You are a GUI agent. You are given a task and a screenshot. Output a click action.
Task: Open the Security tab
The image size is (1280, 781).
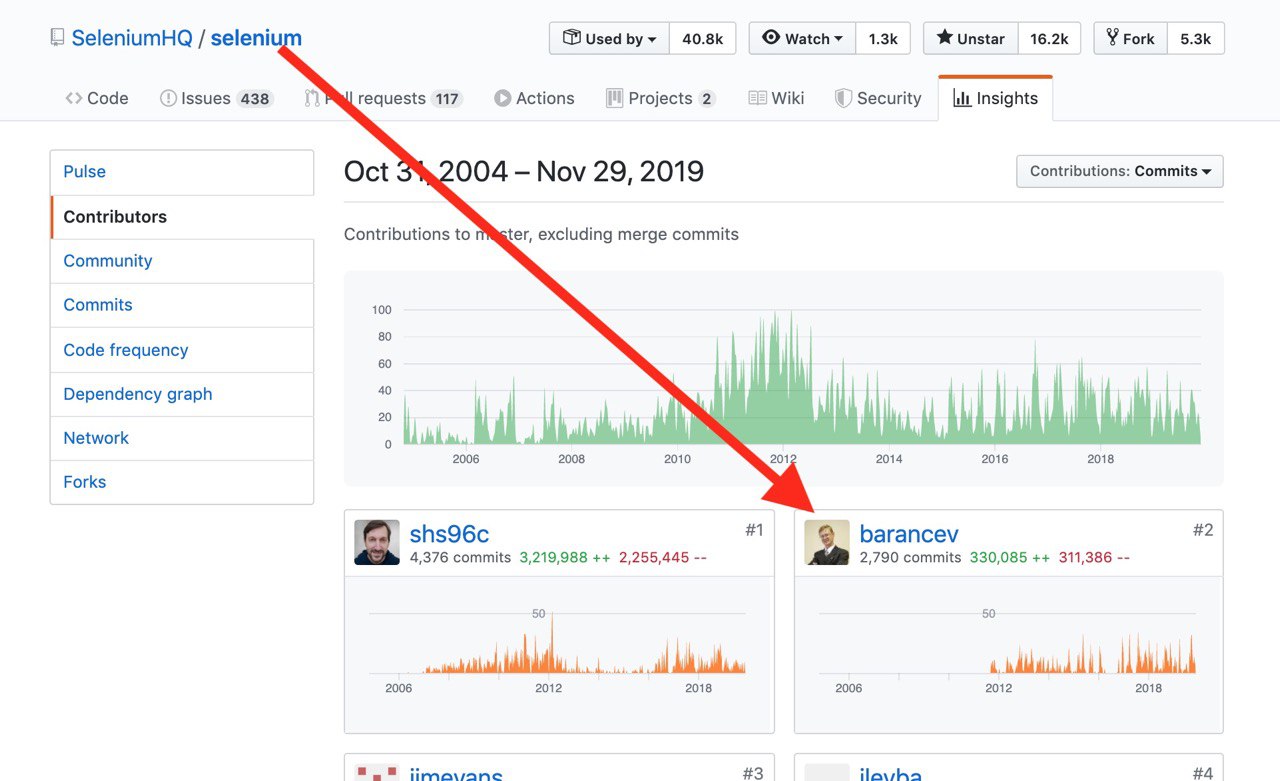(878, 98)
